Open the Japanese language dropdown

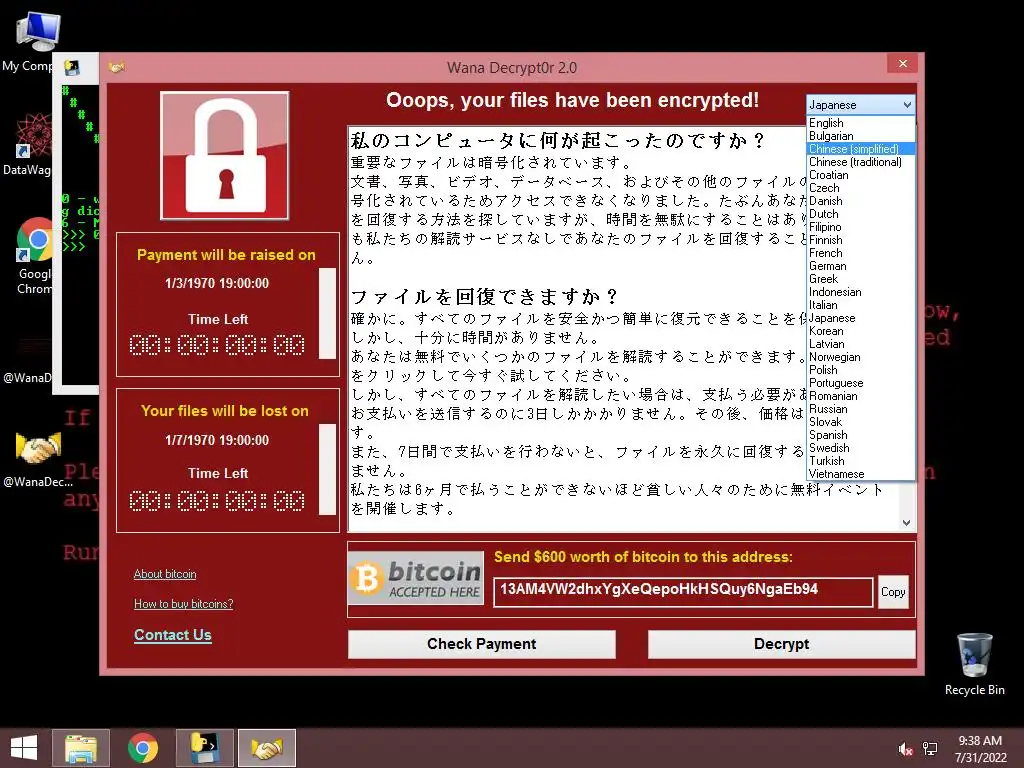tap(861, 105)
